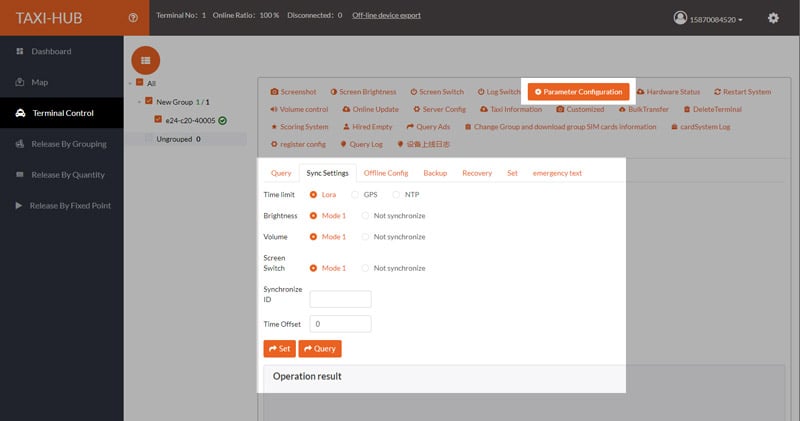Go to Release By Grouping
The width and height of the screenshot is (800, 421).
(x=62, y=144)
